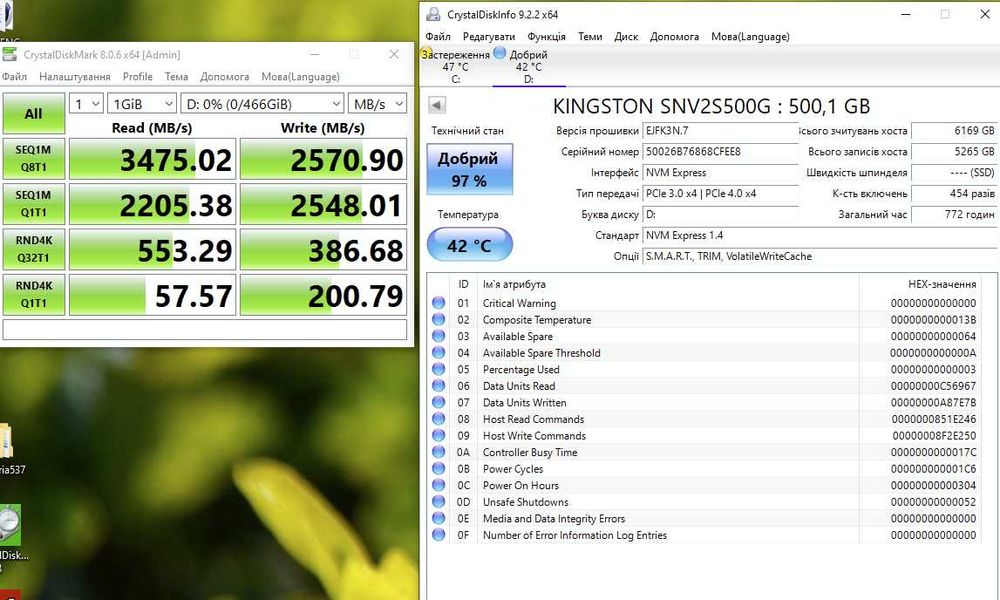Click the All benchmark button
The height and width of the screenshot is (600, 1000).
(x=34, y=113)
